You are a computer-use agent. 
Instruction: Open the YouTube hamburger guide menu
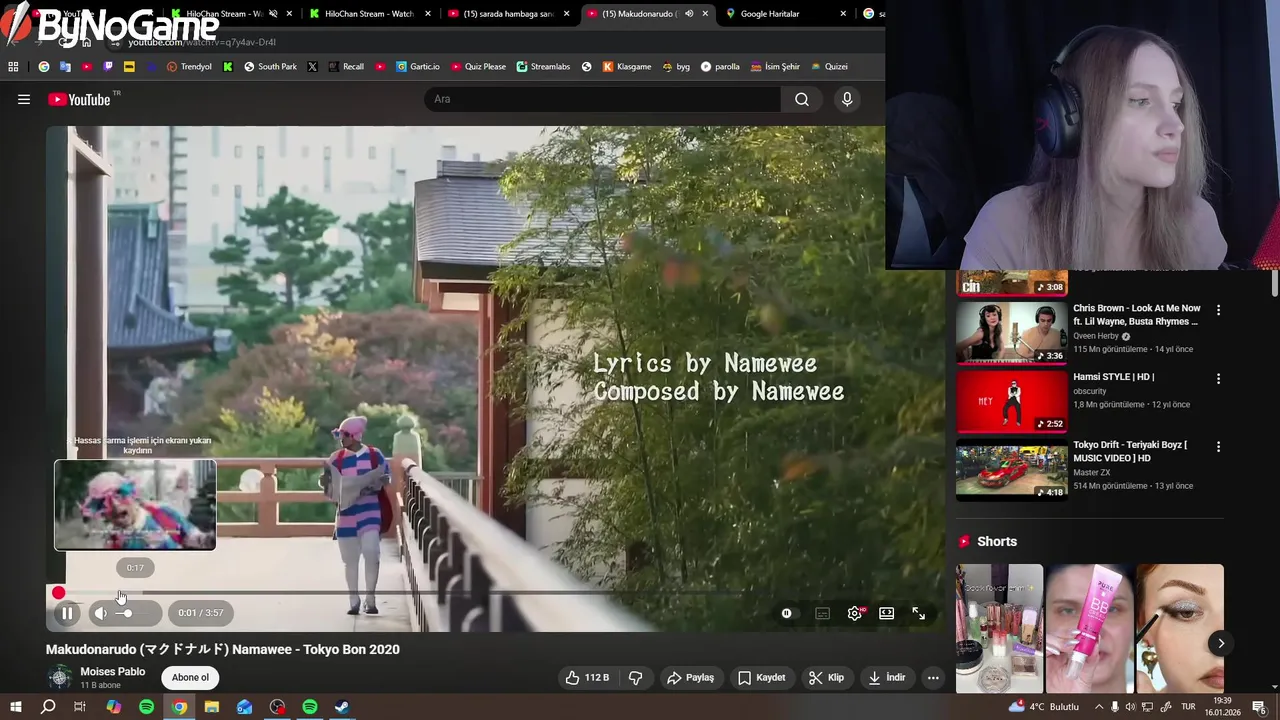coord(24,99)
